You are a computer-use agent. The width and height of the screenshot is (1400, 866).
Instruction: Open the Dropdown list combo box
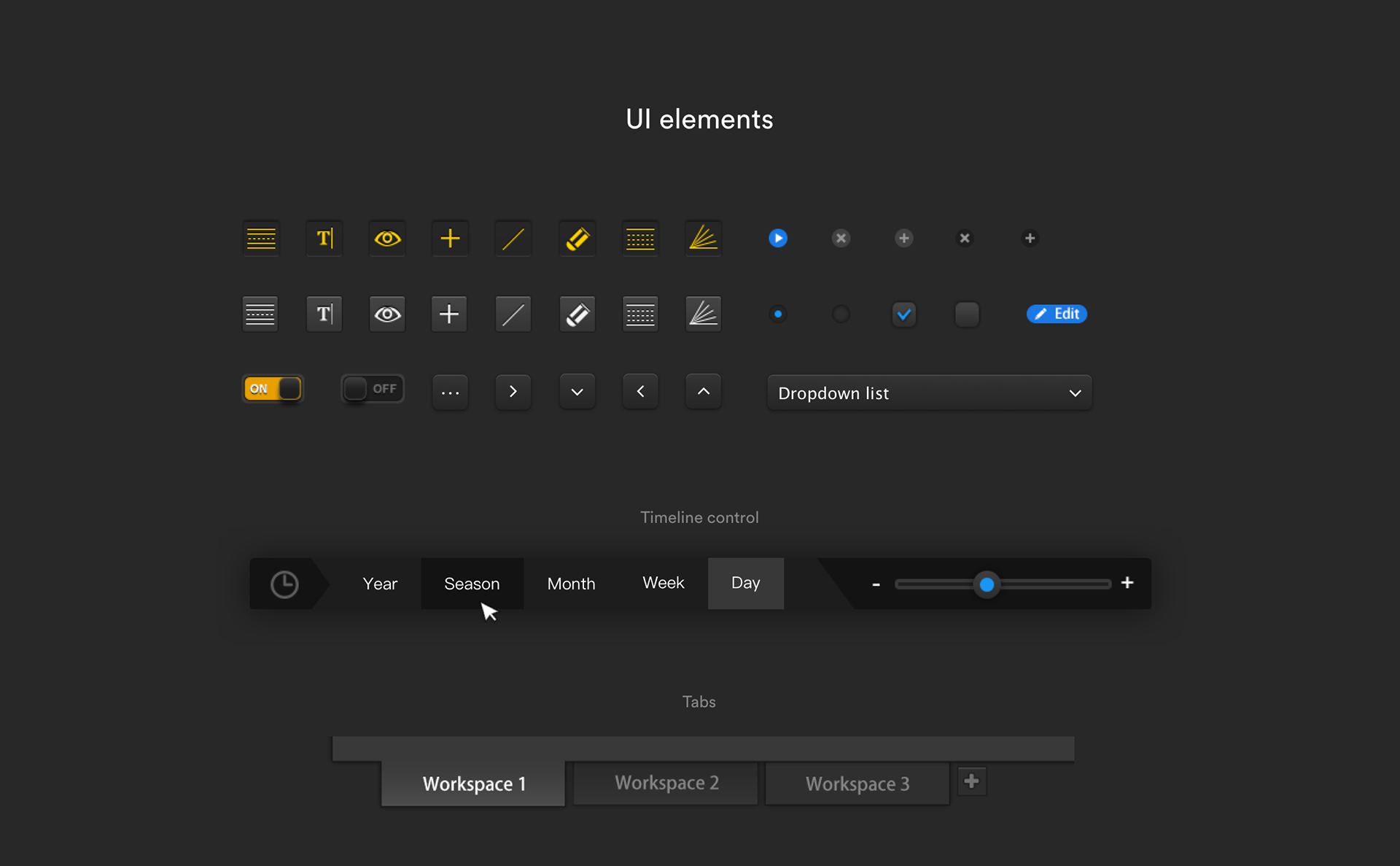[929, 393]
